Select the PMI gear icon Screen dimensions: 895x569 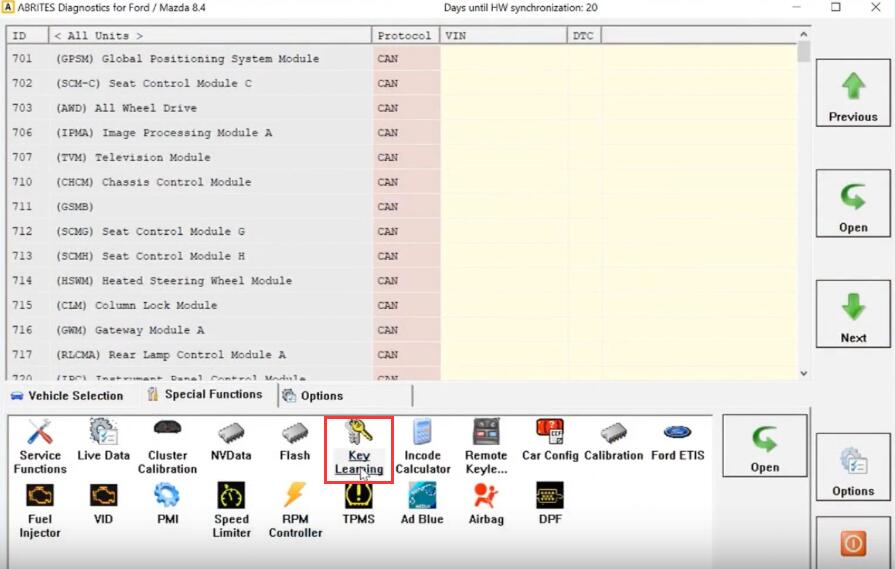click(167, 504)
